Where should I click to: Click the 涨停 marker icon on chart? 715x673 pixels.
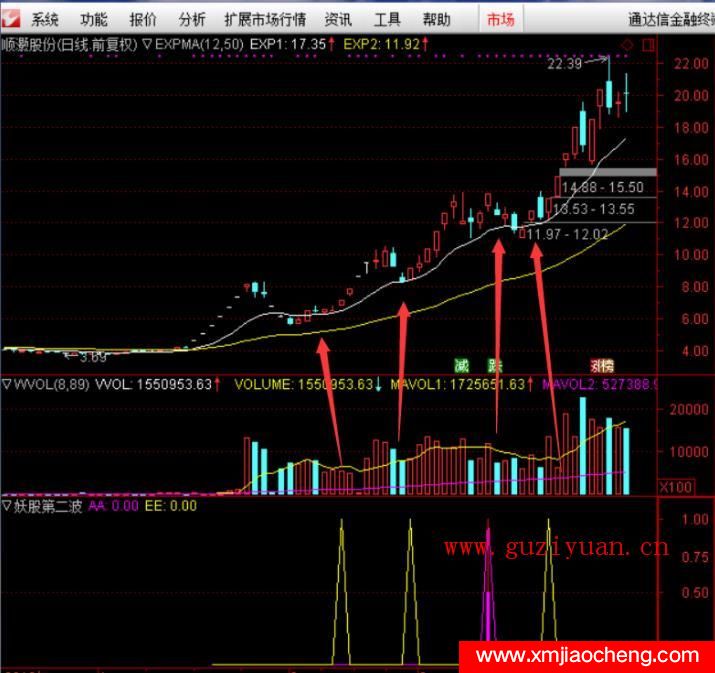tap(601, 364)
